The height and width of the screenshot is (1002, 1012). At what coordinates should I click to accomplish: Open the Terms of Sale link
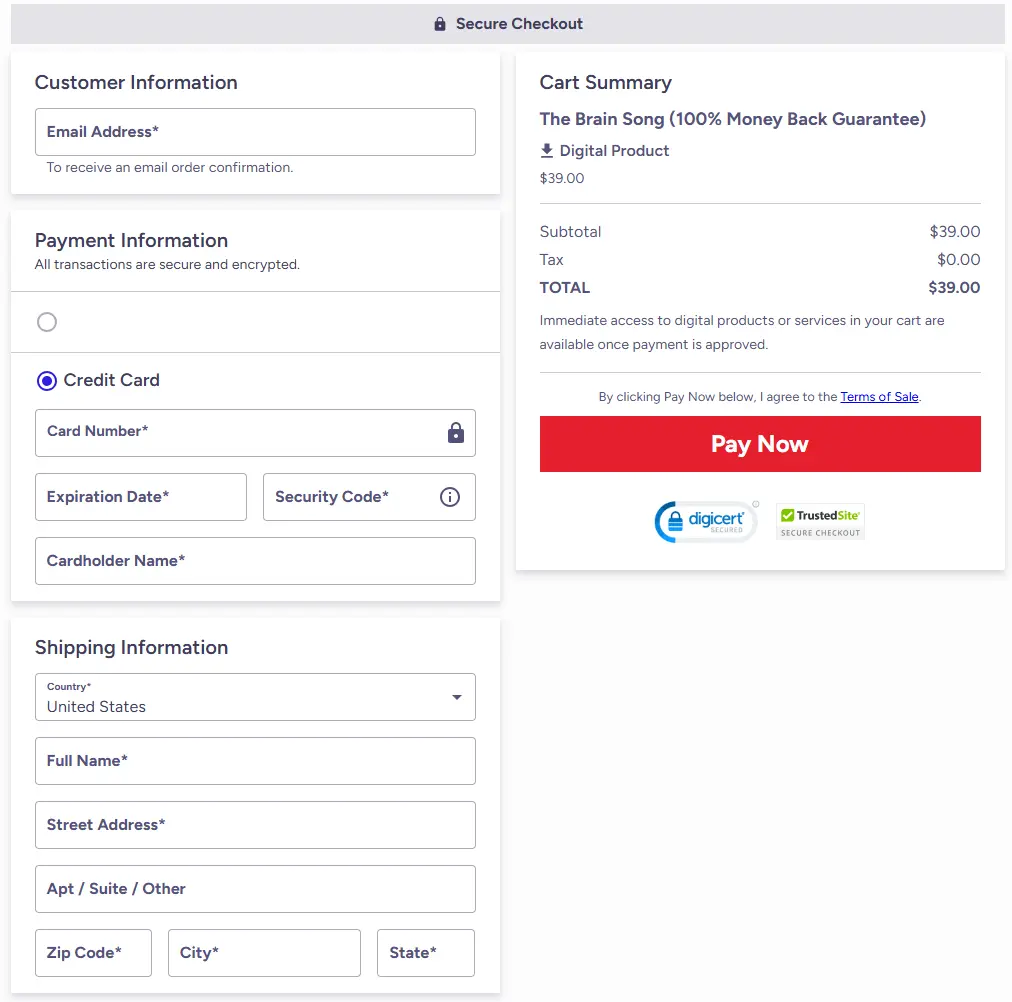(x=879, y=397)
